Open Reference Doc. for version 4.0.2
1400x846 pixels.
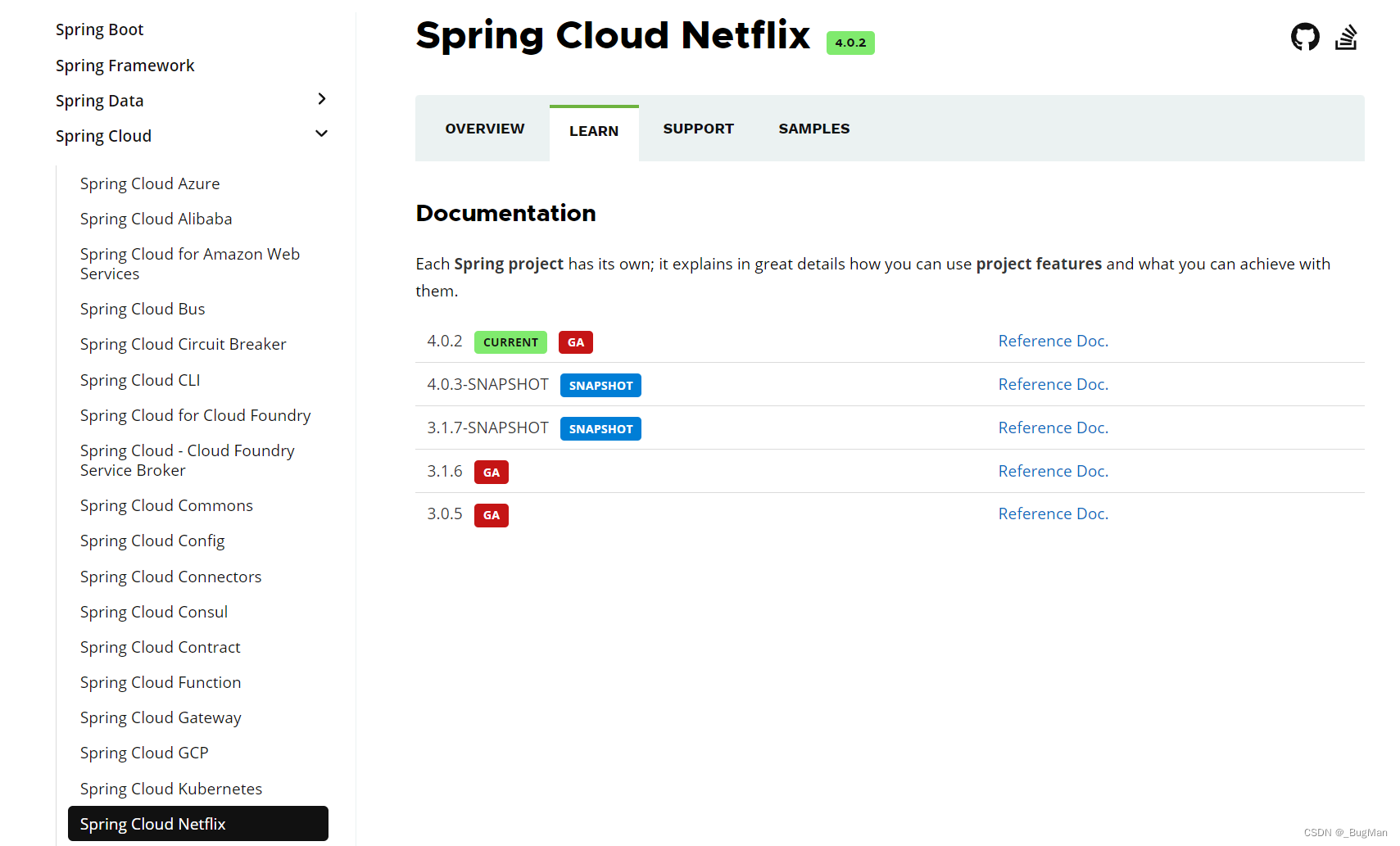pos(1053,341)
